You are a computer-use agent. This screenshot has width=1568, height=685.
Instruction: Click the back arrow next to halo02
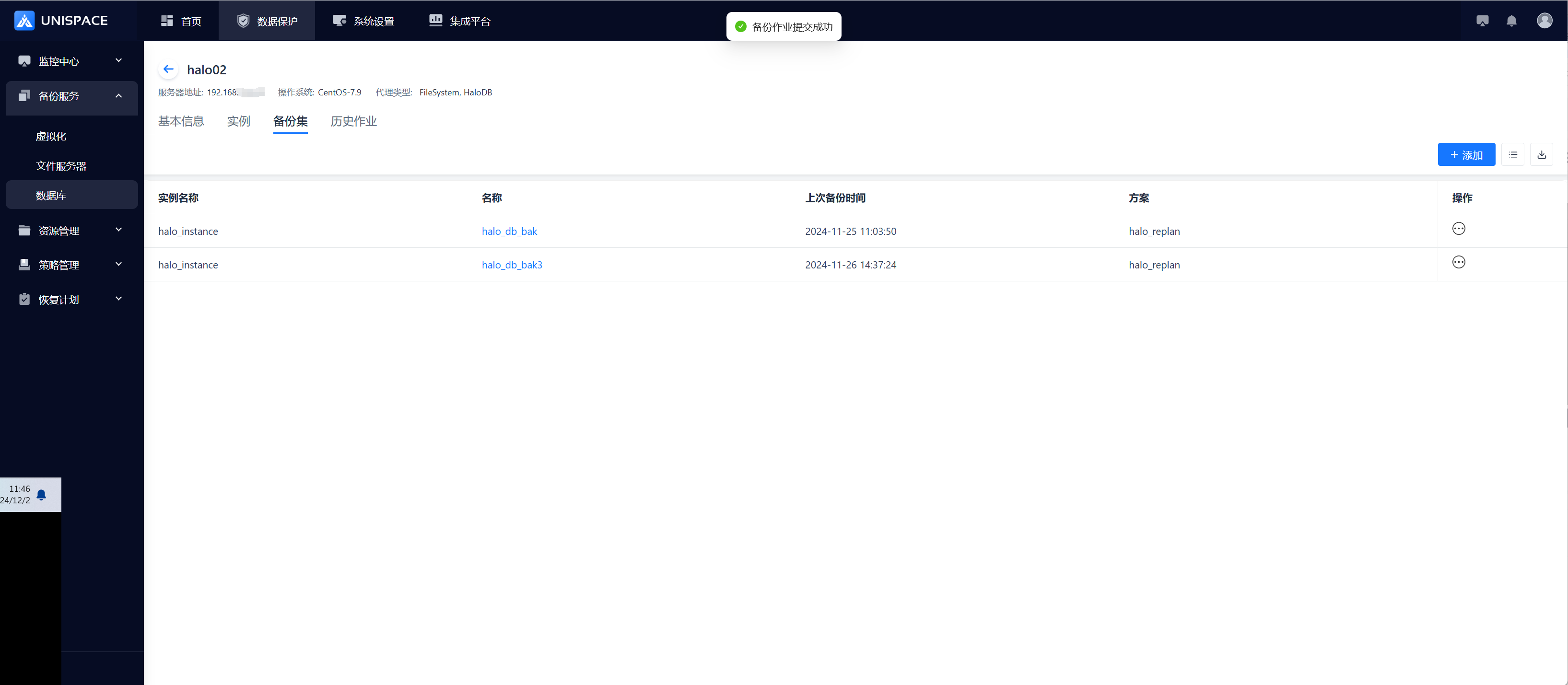click(x=169, y=70)
